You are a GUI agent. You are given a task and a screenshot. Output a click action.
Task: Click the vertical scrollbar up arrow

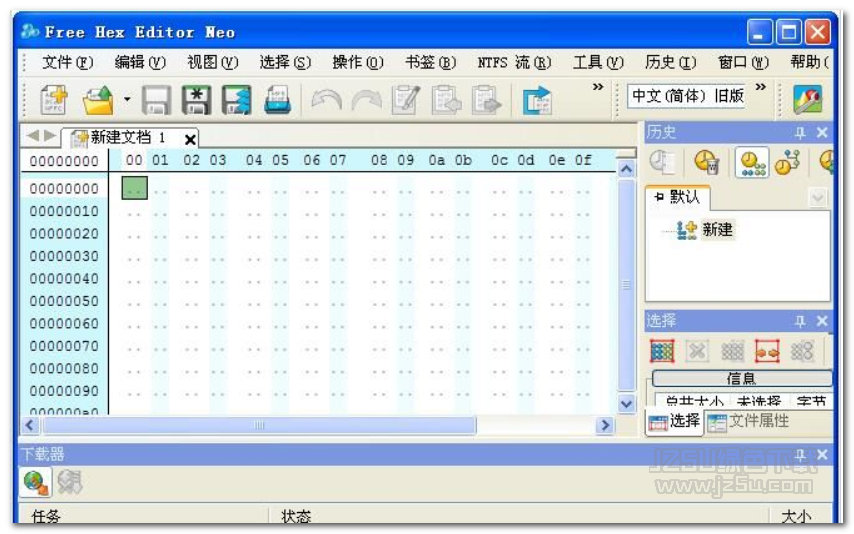(x=626, y=169)
